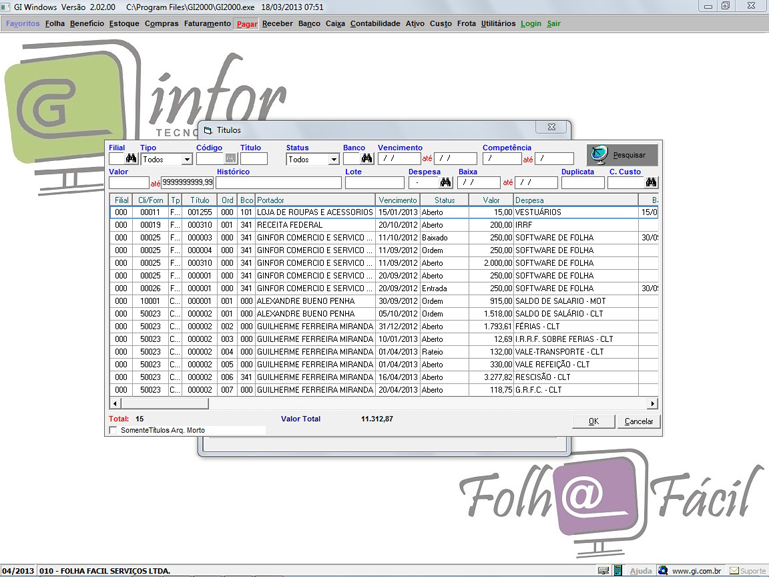This screenshot has width=769, height=577.
Task: Click the Títulos window title icon
Action: tap(208, 130)
